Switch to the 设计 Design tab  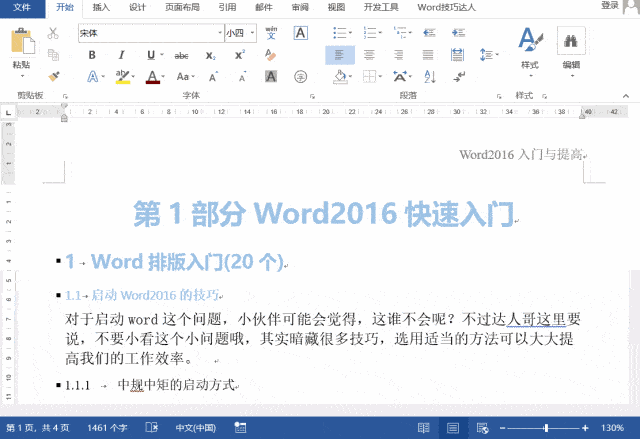tap(137, 7)
